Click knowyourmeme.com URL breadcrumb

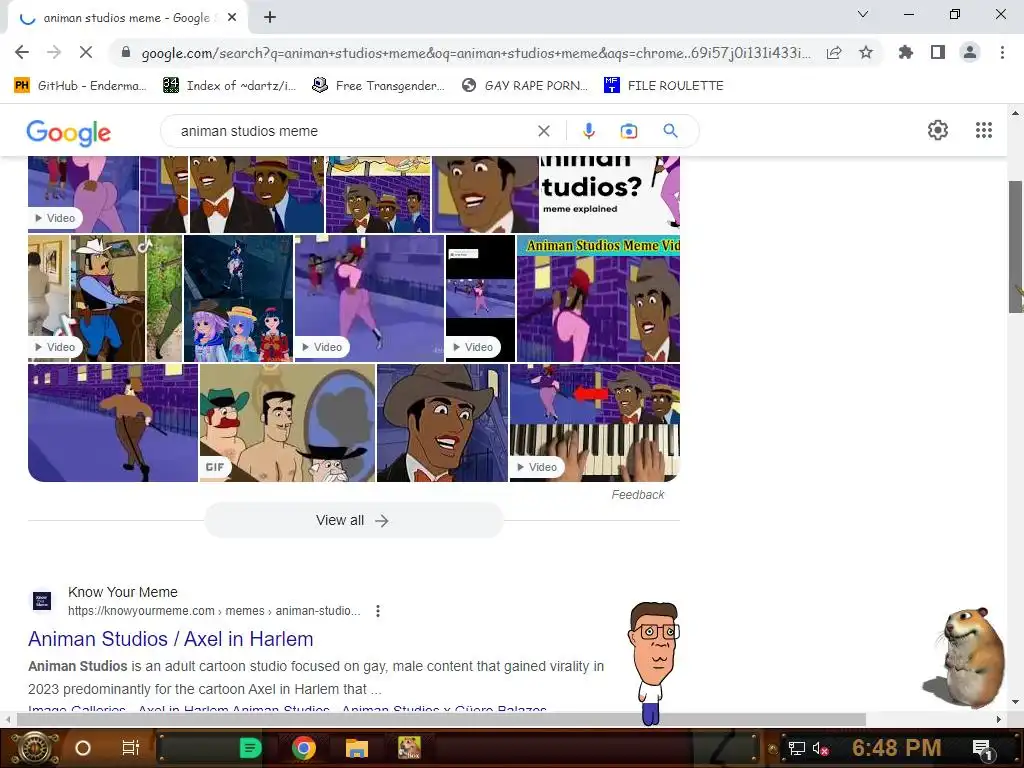click(214, 611)
